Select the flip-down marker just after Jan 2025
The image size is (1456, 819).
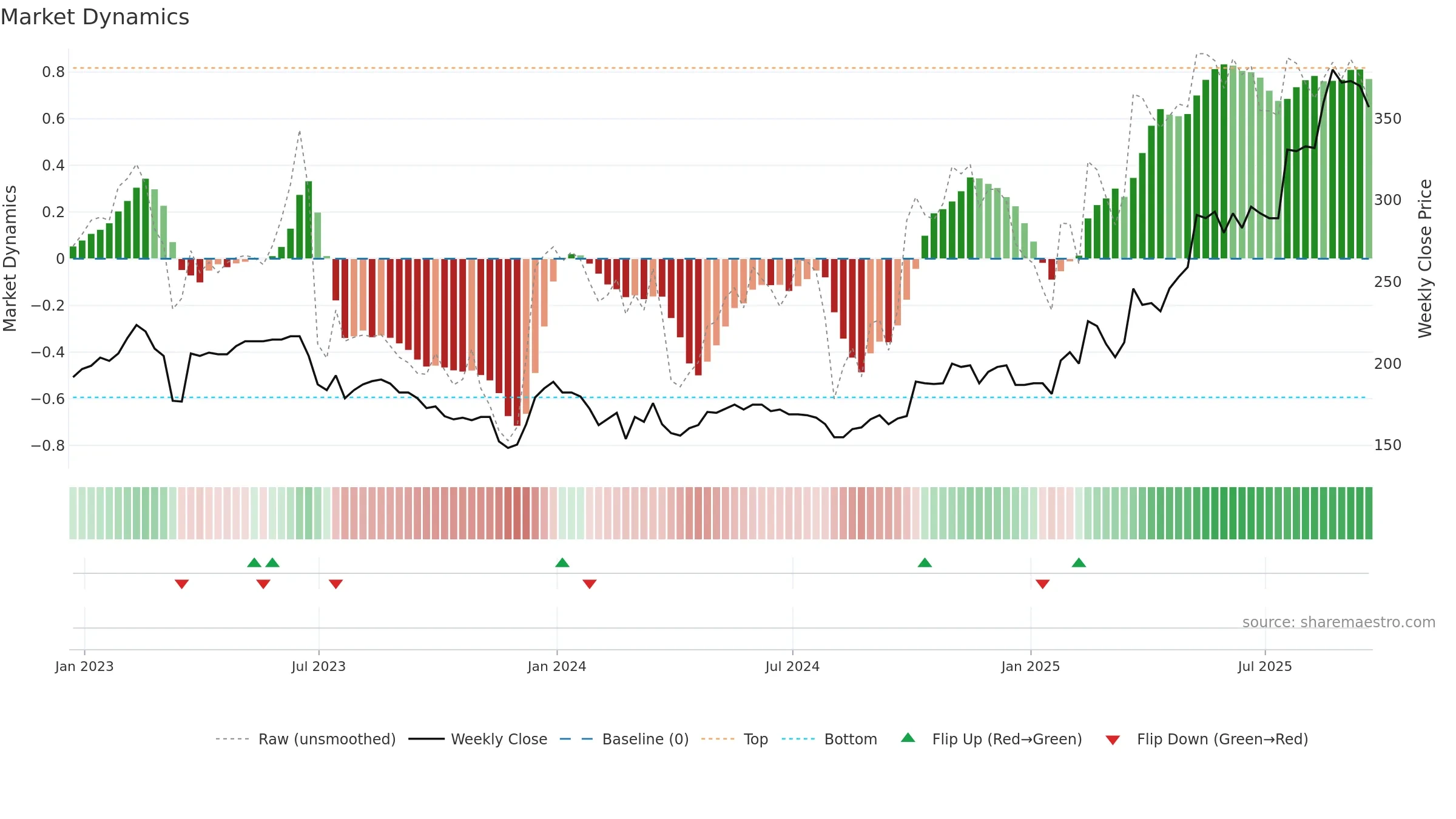1043,584
